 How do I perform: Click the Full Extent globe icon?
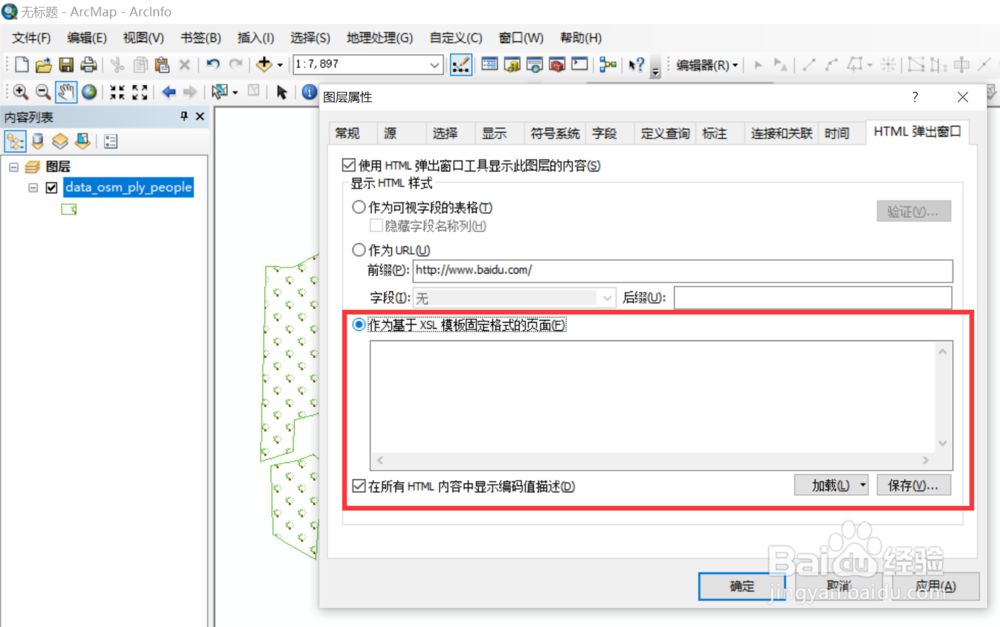point(89,92)
